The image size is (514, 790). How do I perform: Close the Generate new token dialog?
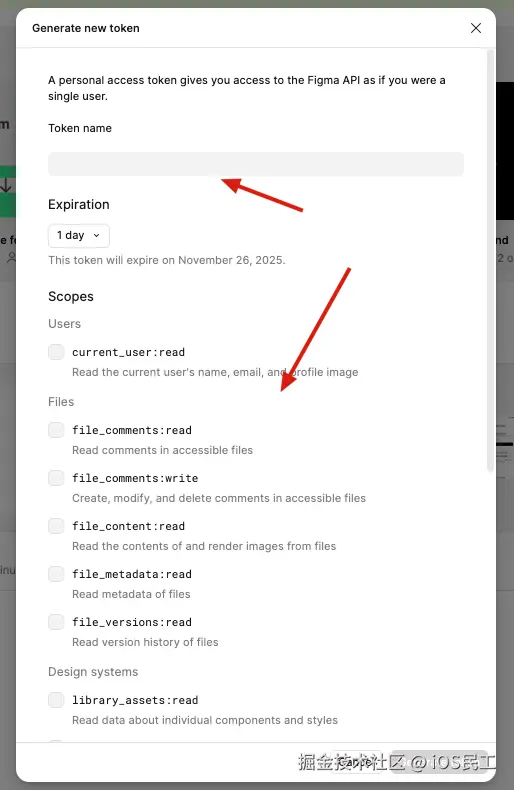[476, 28]
